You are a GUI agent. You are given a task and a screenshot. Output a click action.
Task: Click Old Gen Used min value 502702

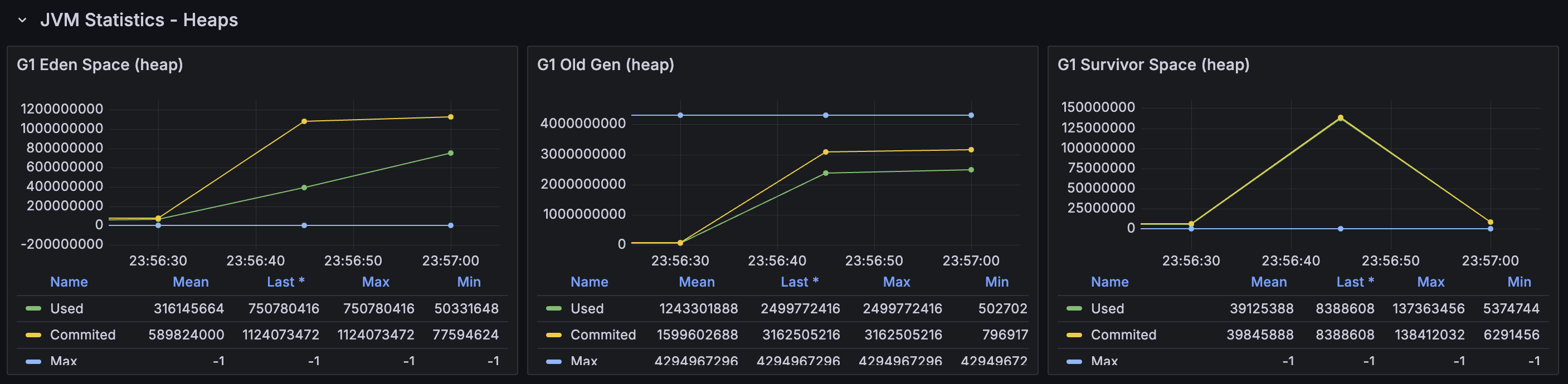tap(1002, 309)
